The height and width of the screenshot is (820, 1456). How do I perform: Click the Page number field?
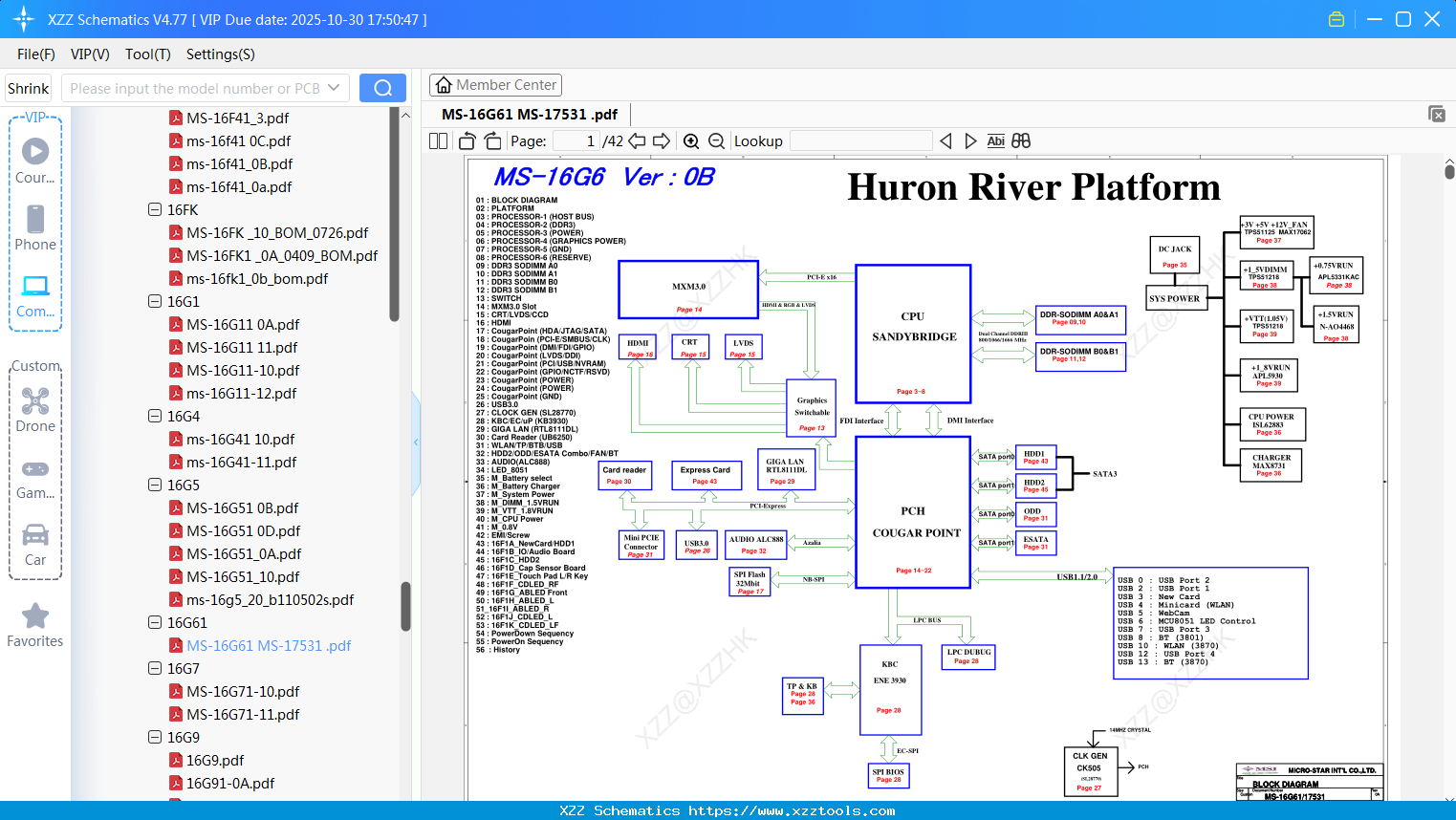576,140
